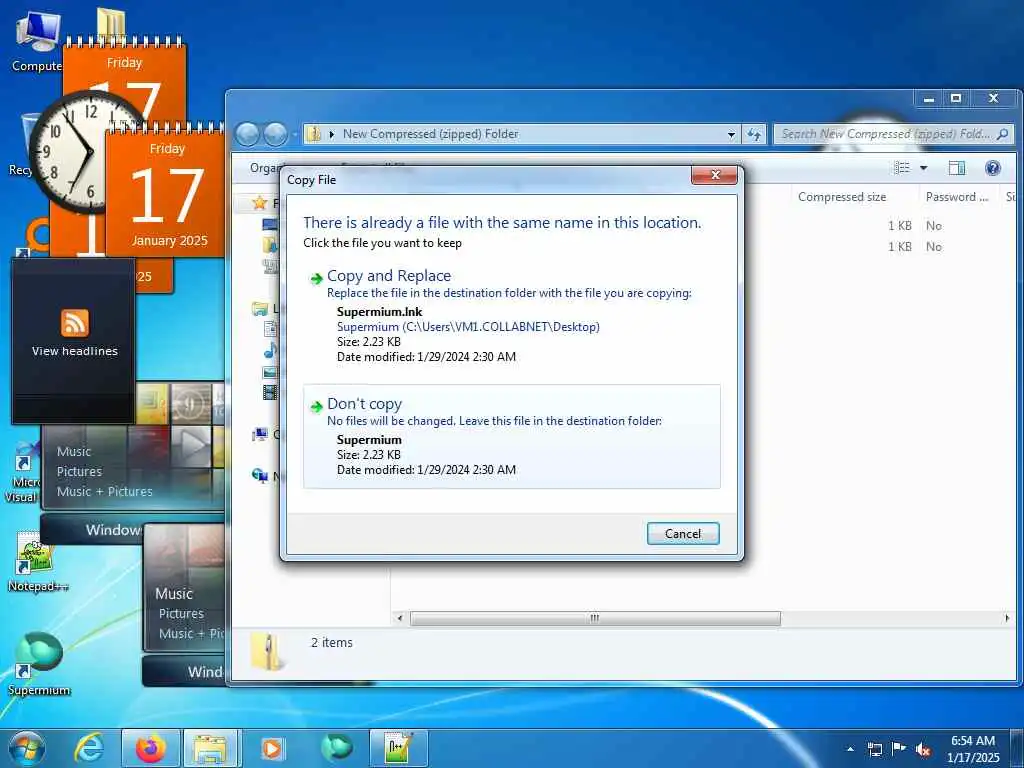The image size is (1024, 768).
Task: Choose the Copy and Replace option
Action: (511, 316)
